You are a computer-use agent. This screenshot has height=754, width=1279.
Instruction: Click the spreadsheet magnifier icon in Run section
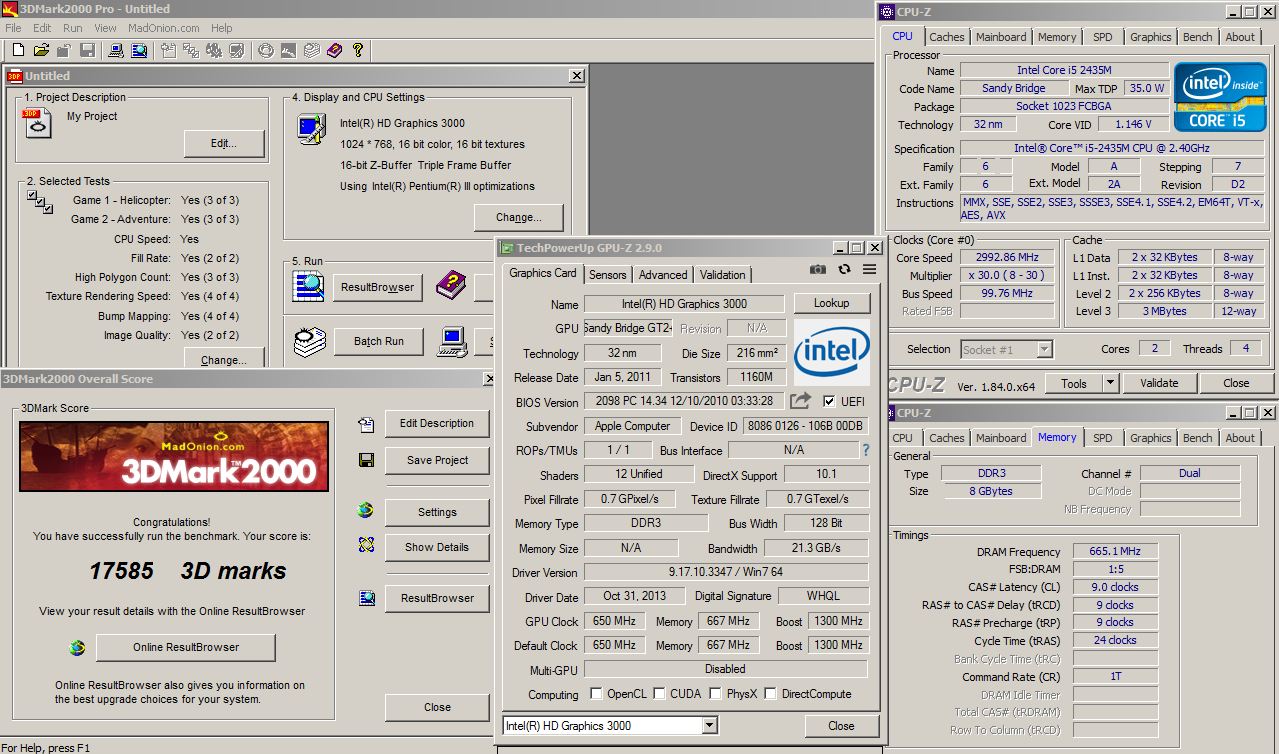[x=308, y=287]
